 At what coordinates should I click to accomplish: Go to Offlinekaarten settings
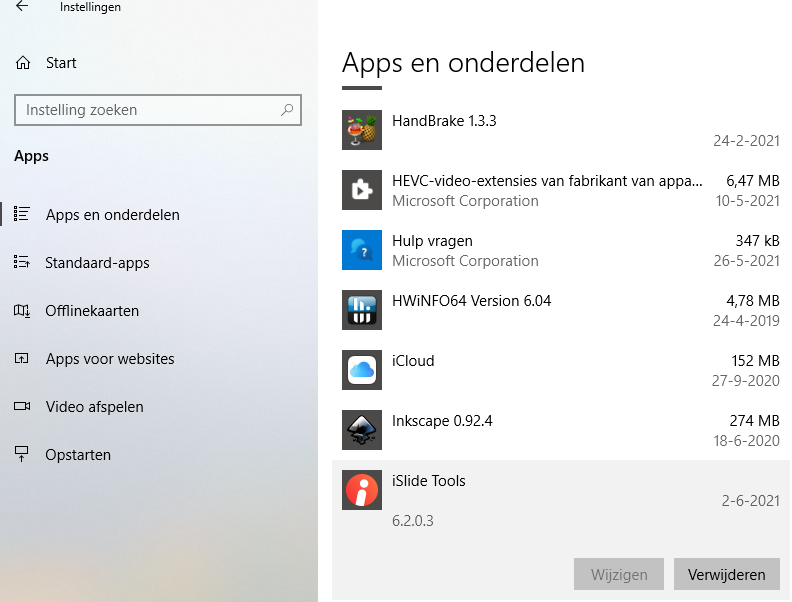click(x=92, y=311)
